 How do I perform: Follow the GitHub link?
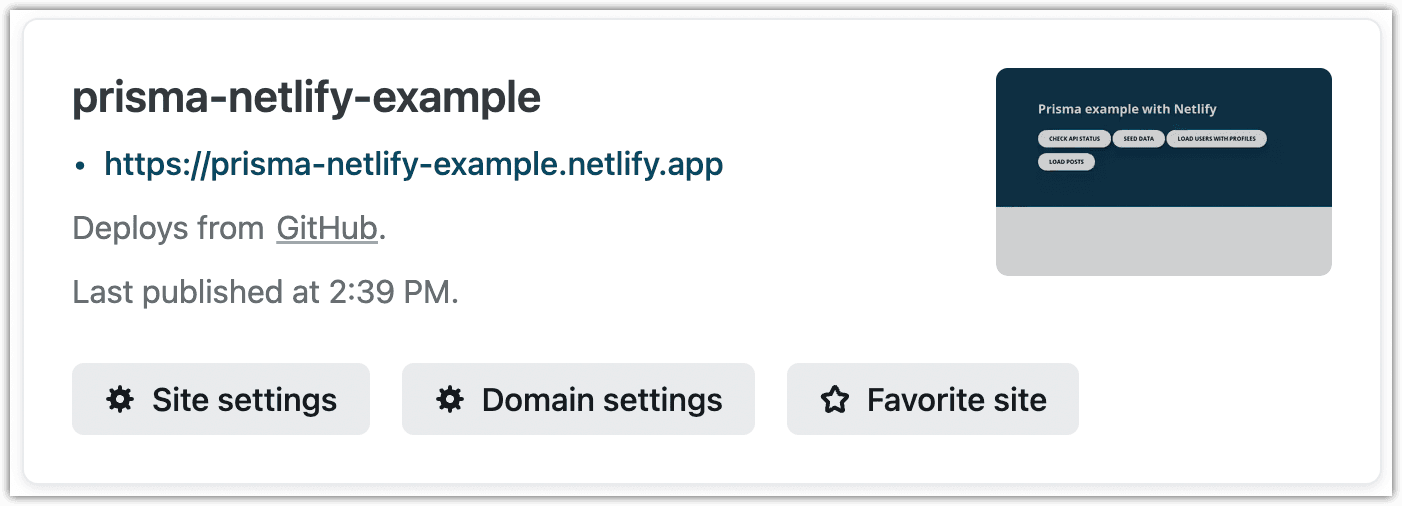[x=327, y=229]
